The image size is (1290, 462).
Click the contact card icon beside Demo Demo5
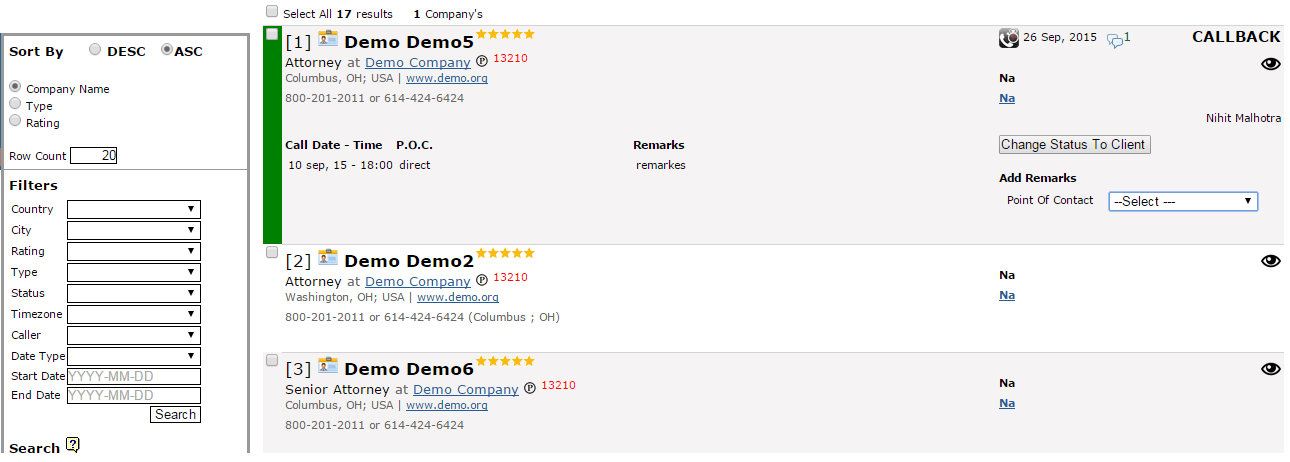(328, 39)
